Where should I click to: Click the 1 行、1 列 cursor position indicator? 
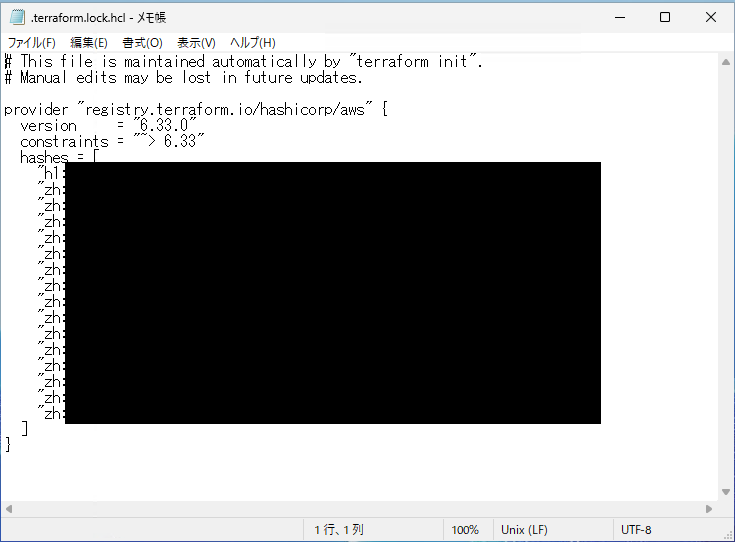coord(340,530)
